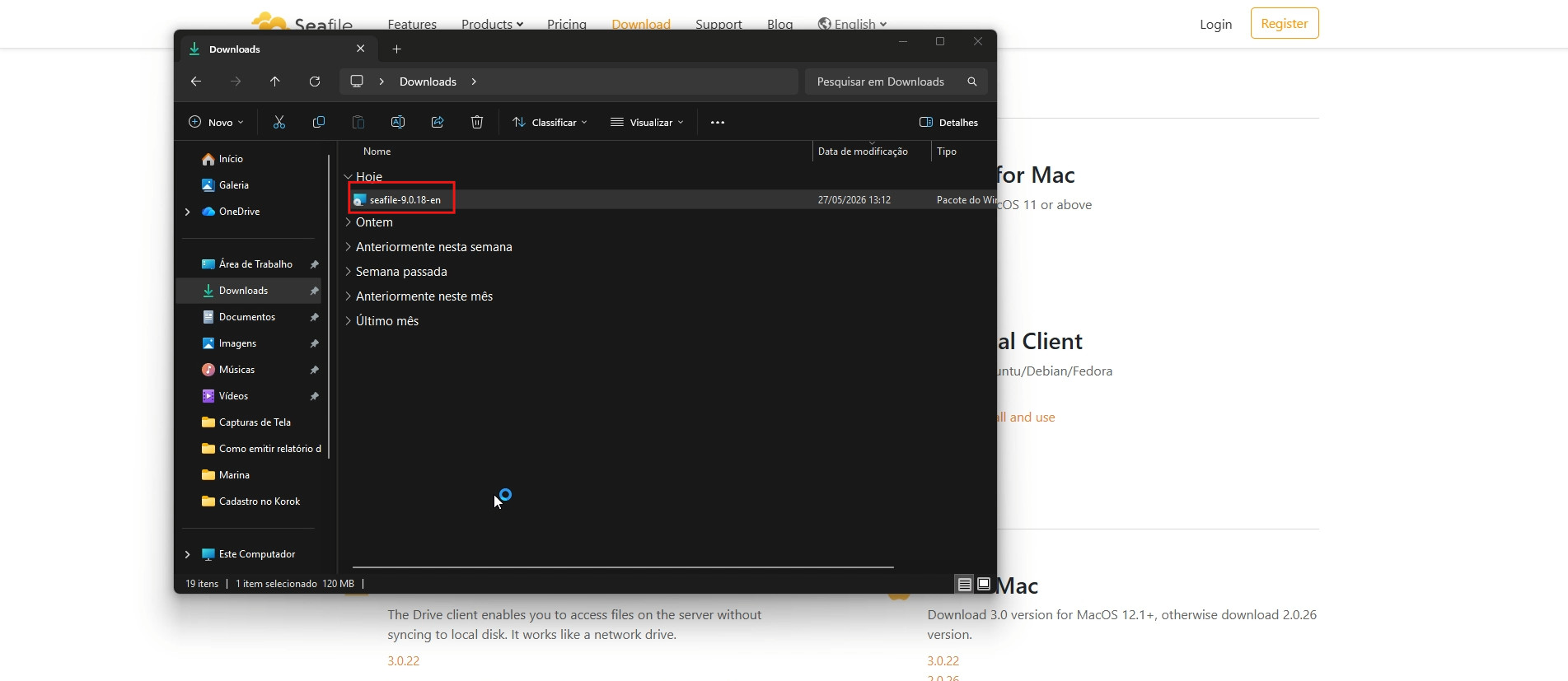1568x681 pixels.
Task: Toggle the Detalhes pane
Action: [948, 122]
